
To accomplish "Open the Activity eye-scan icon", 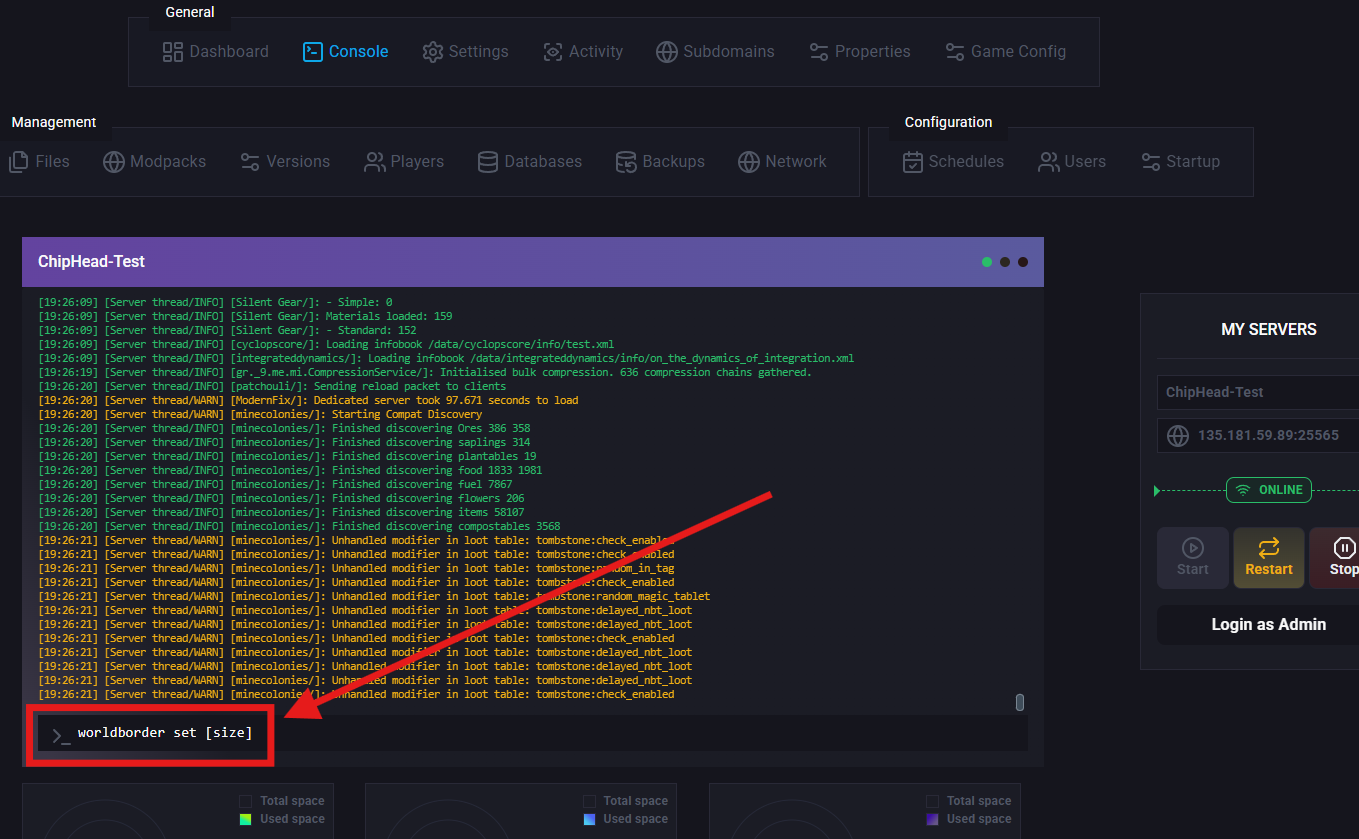I will coord(552,52).
